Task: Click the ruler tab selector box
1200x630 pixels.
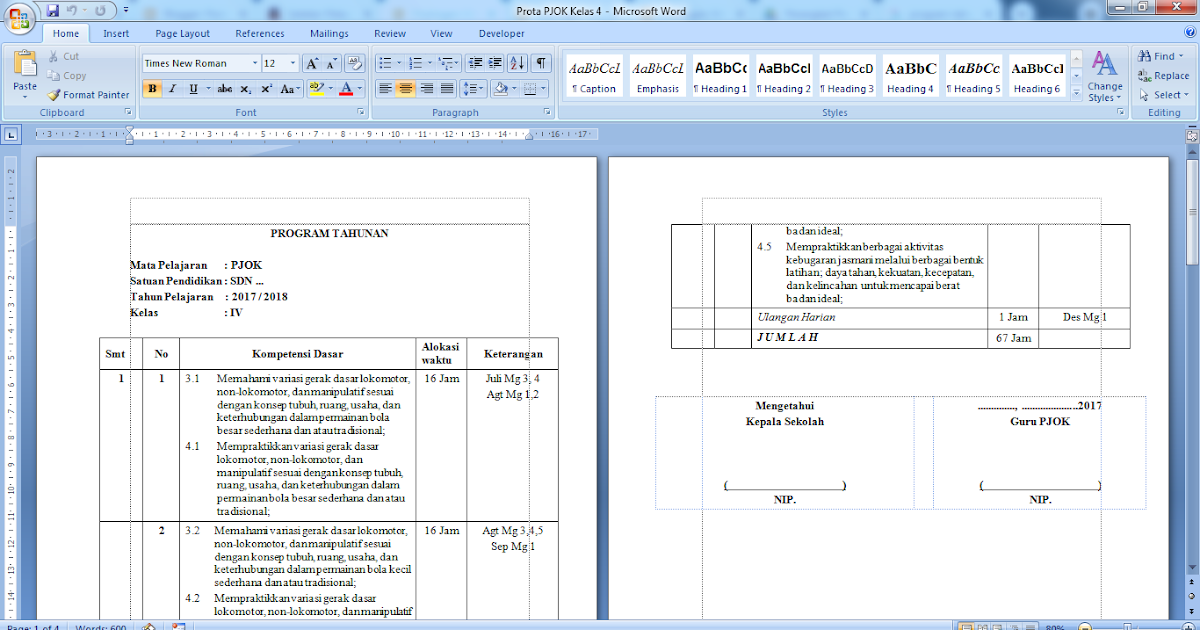Action: 12,133
